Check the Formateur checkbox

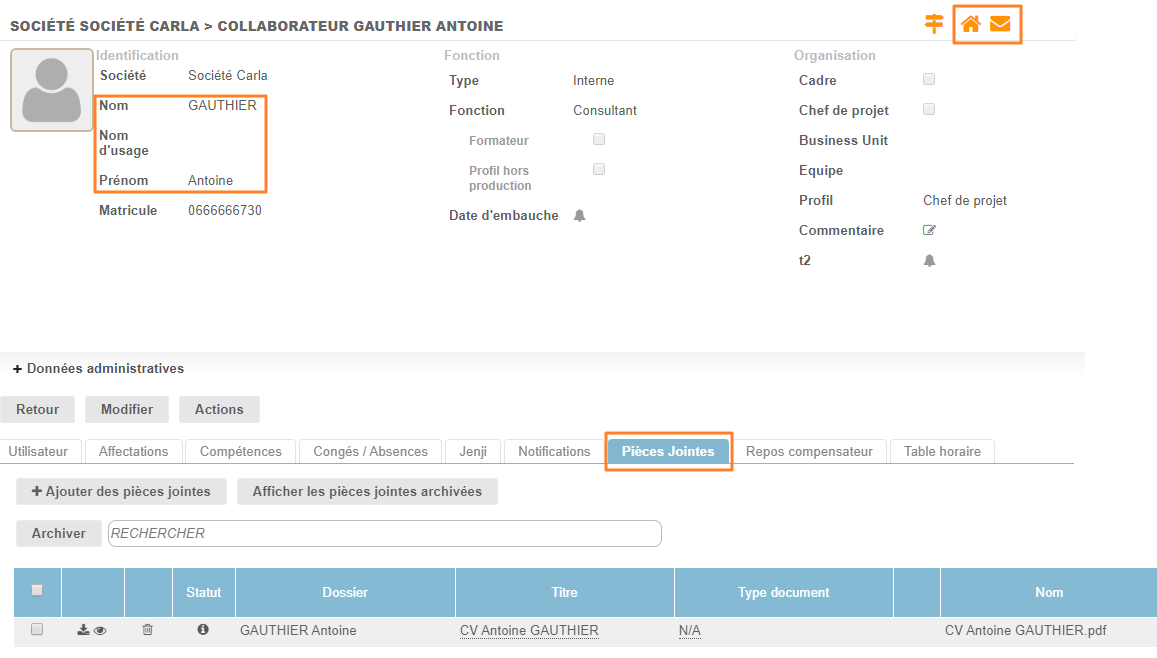click(599, 140)
